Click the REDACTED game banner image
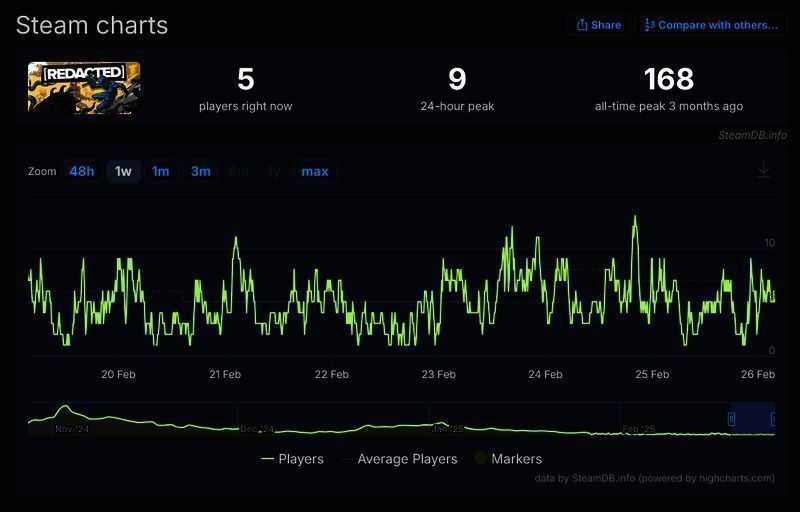The image size is (800, 512). pyautogui.click(x=84, y=88)
